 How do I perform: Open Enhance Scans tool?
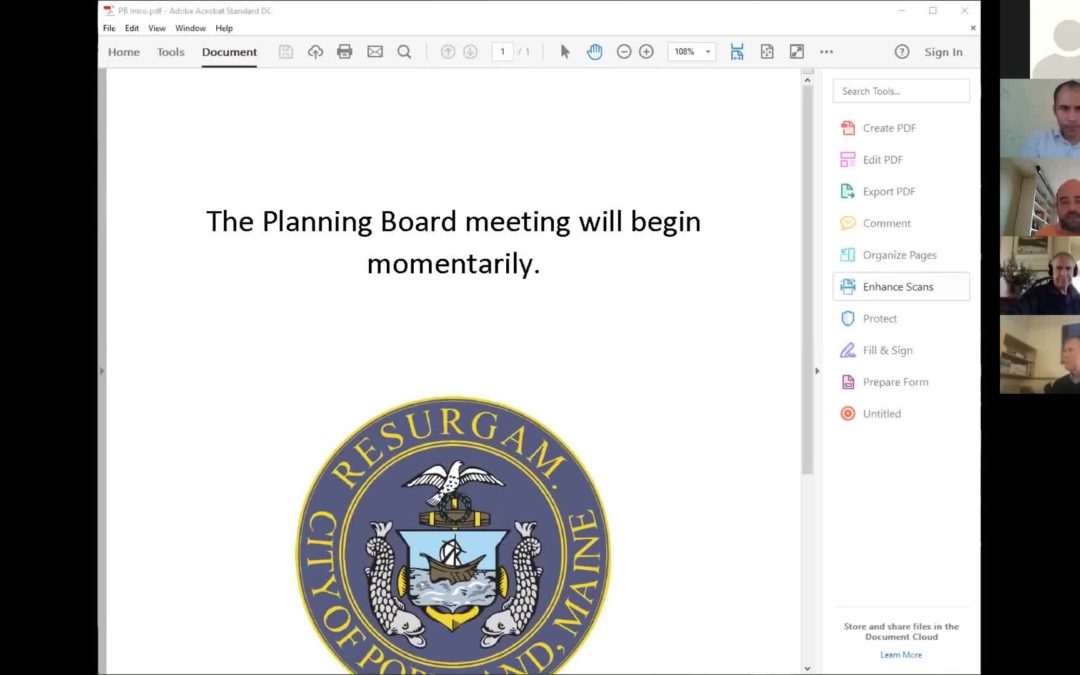901,287
